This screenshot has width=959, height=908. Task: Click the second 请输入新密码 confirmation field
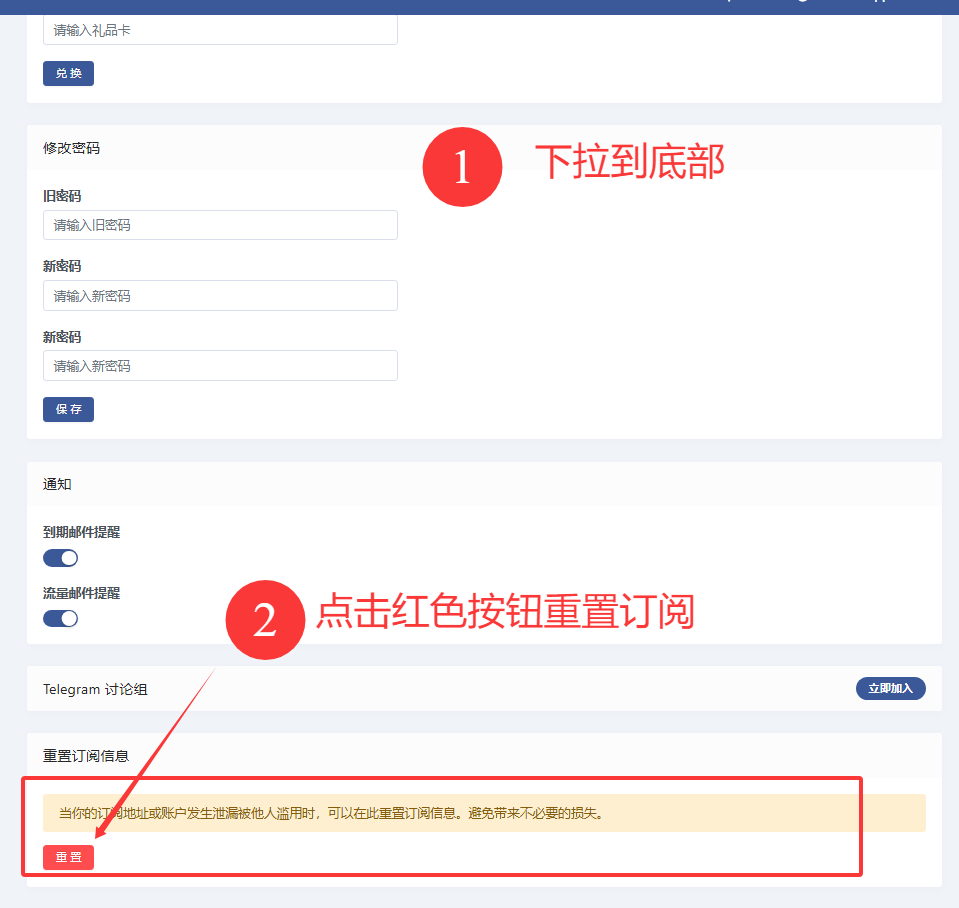(x=220, y=366)
